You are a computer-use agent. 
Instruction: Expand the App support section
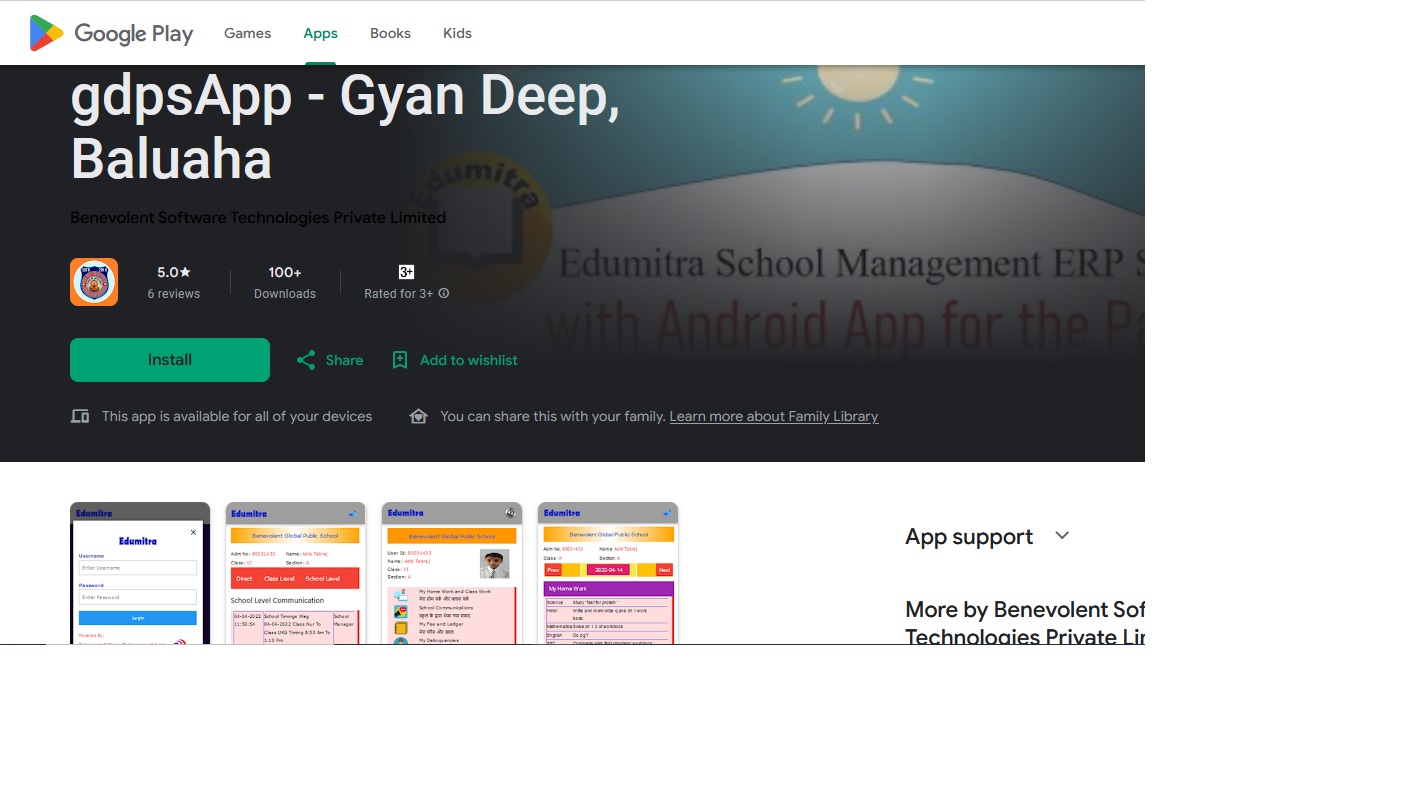coord(1061,536)
